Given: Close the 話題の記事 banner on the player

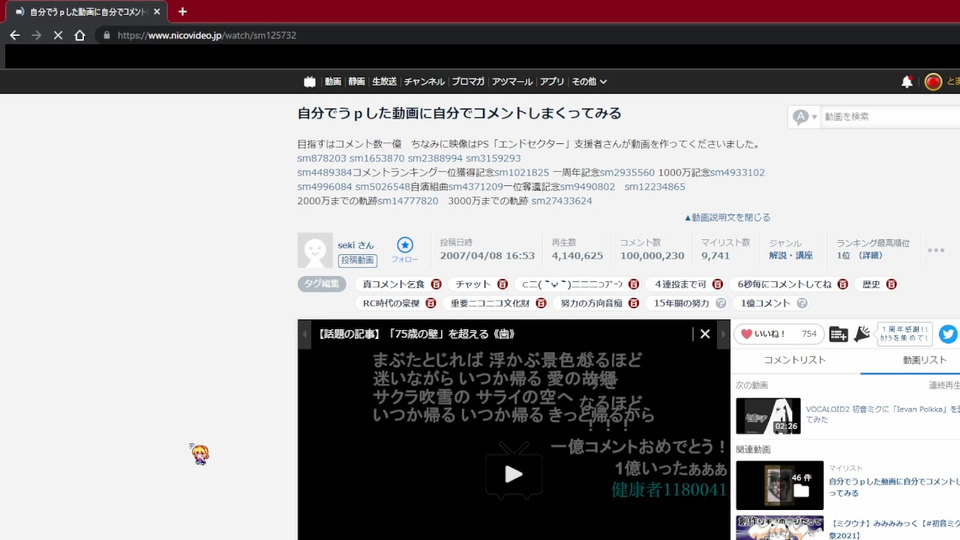Looking at the screenshot, I should click(x=705, y=334).
